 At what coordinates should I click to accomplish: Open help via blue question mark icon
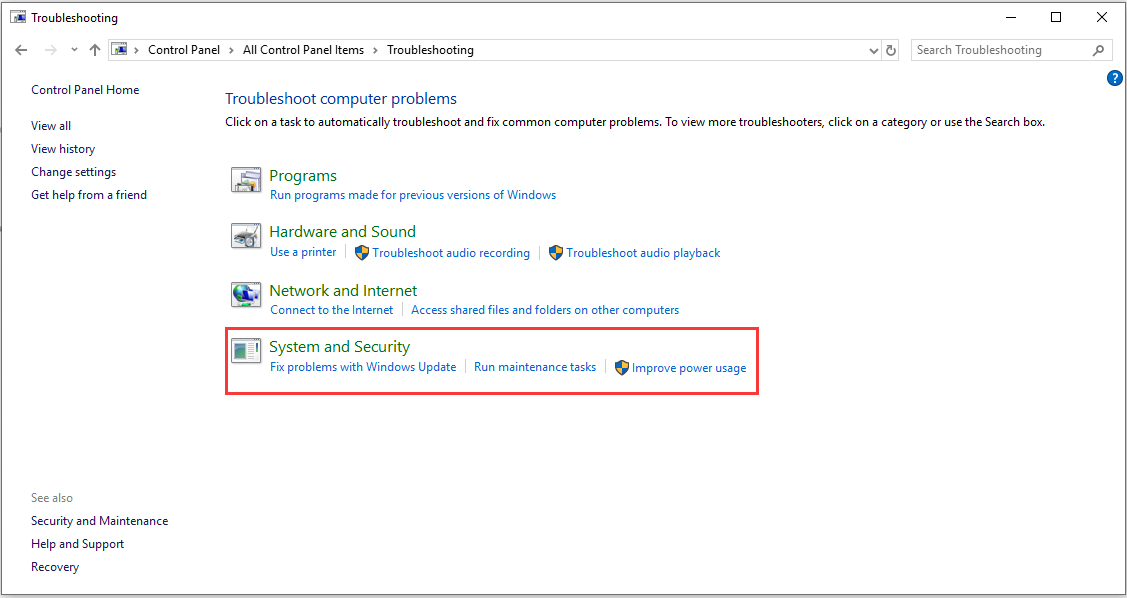1114,78
